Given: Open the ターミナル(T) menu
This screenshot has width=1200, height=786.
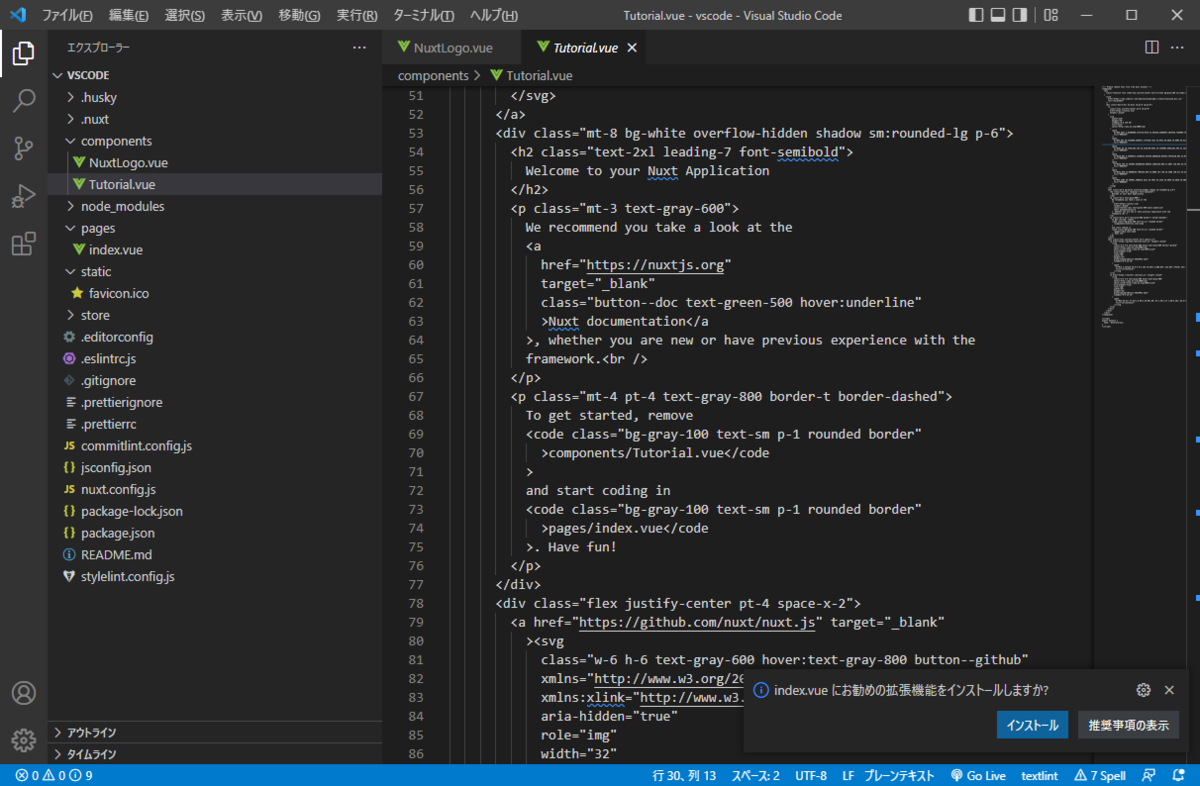Looking at the screenshot, I should [x=424, y=15].
